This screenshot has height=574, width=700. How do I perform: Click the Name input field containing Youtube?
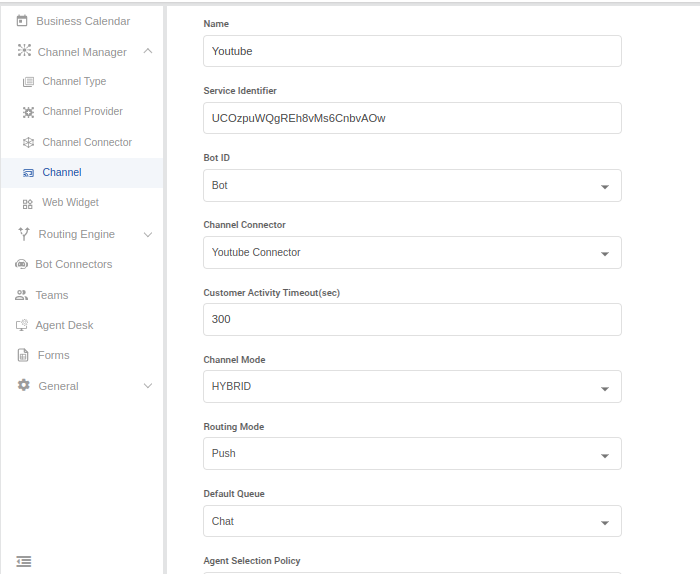click(x=411, y=51)
